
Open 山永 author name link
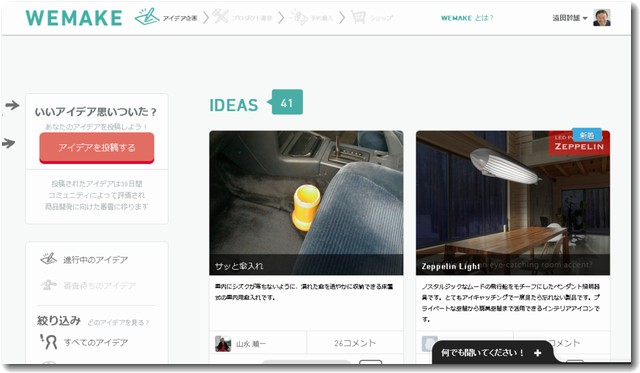[x=251, y=344]
